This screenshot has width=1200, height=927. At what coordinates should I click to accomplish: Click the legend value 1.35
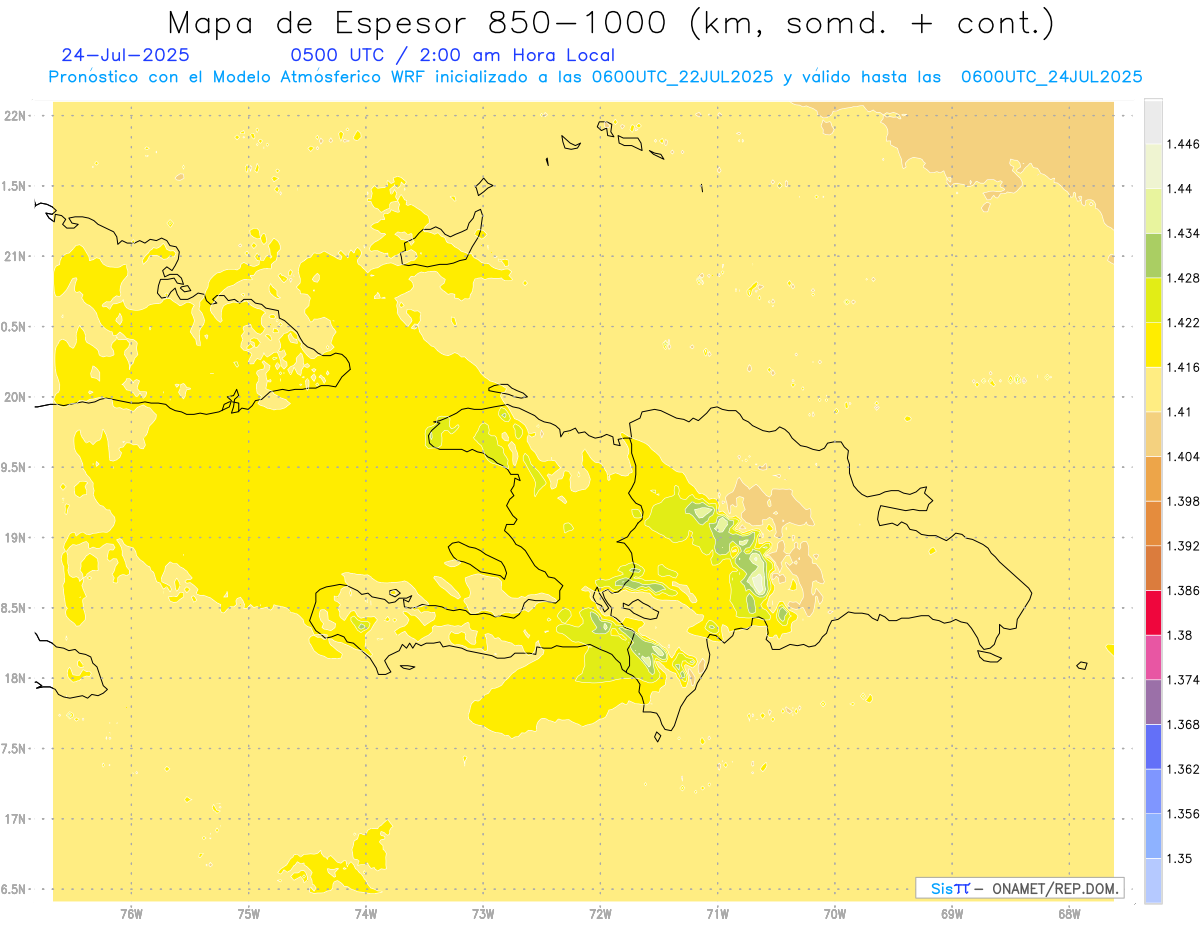click(x=1179, y=859)
